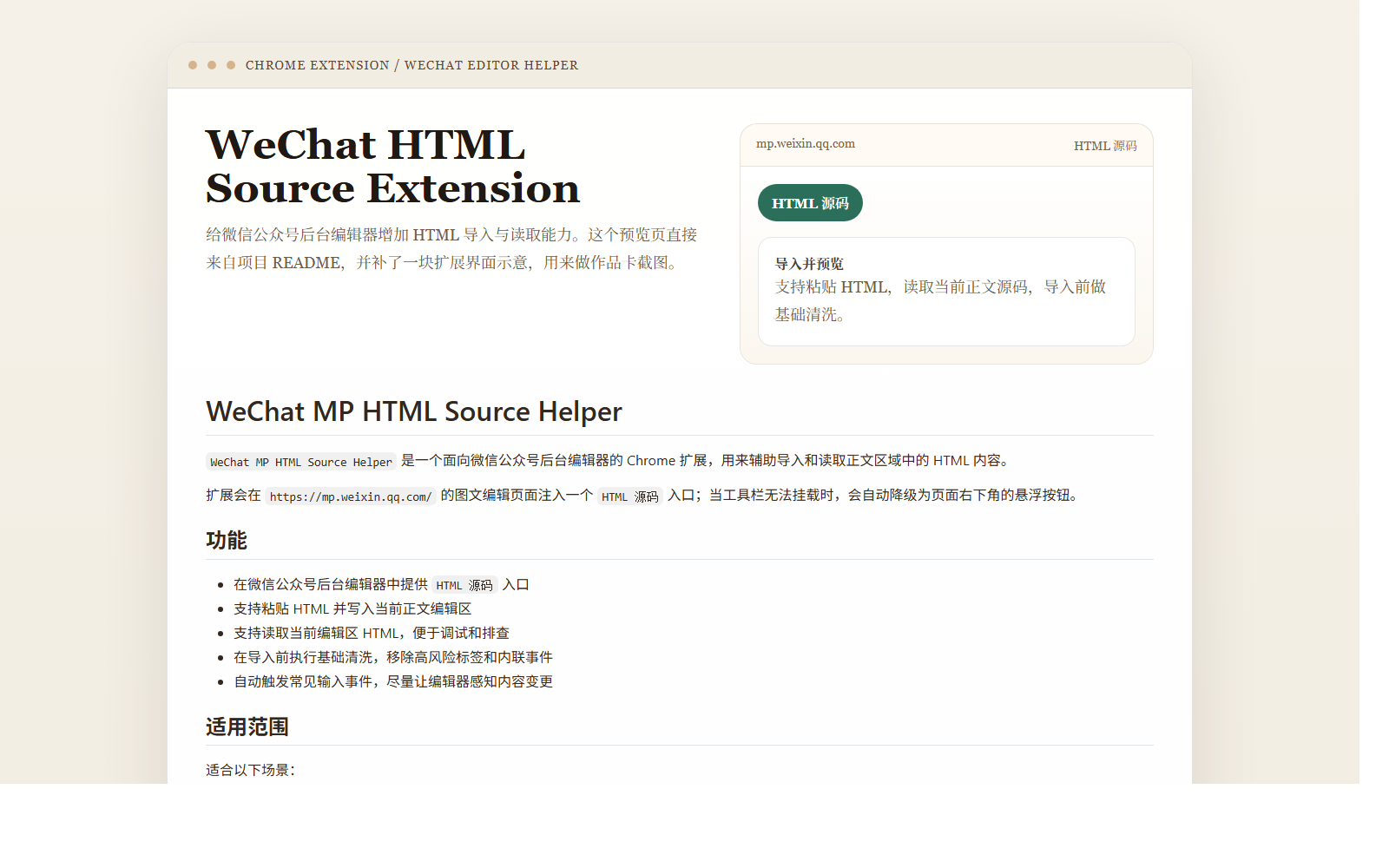Click the HTML 源码 code tag before 入口；当工具栏
Screen dimensions: 1389x868
pos(629,496)
